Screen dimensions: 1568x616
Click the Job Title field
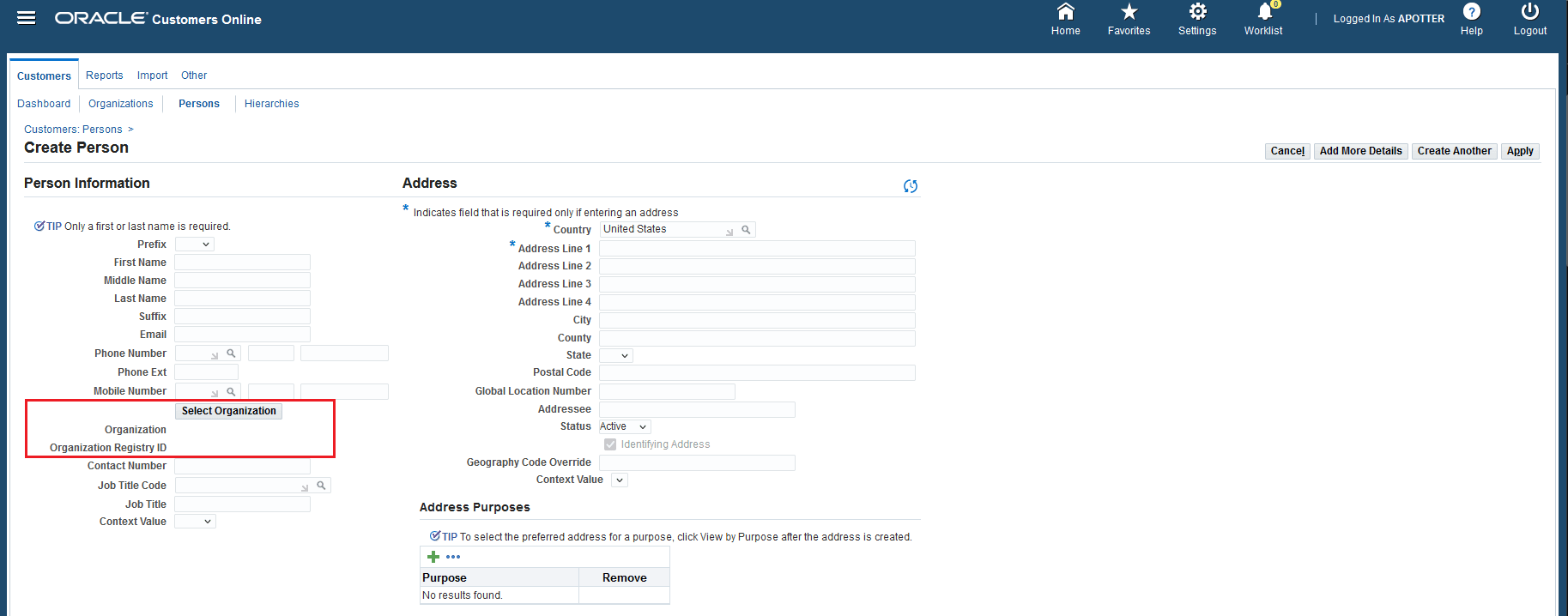[x=243, y=504]
